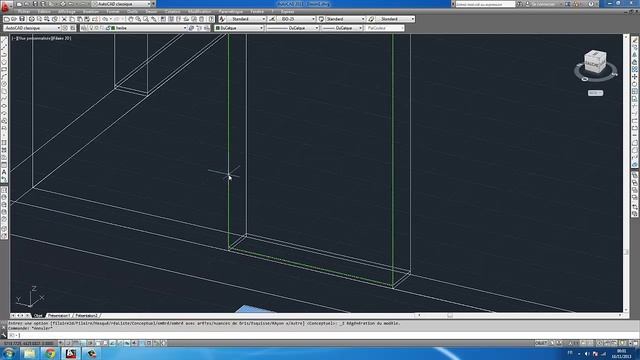Click the ViewCube top face
The image size is (640, 360).
tap(595, 54)
